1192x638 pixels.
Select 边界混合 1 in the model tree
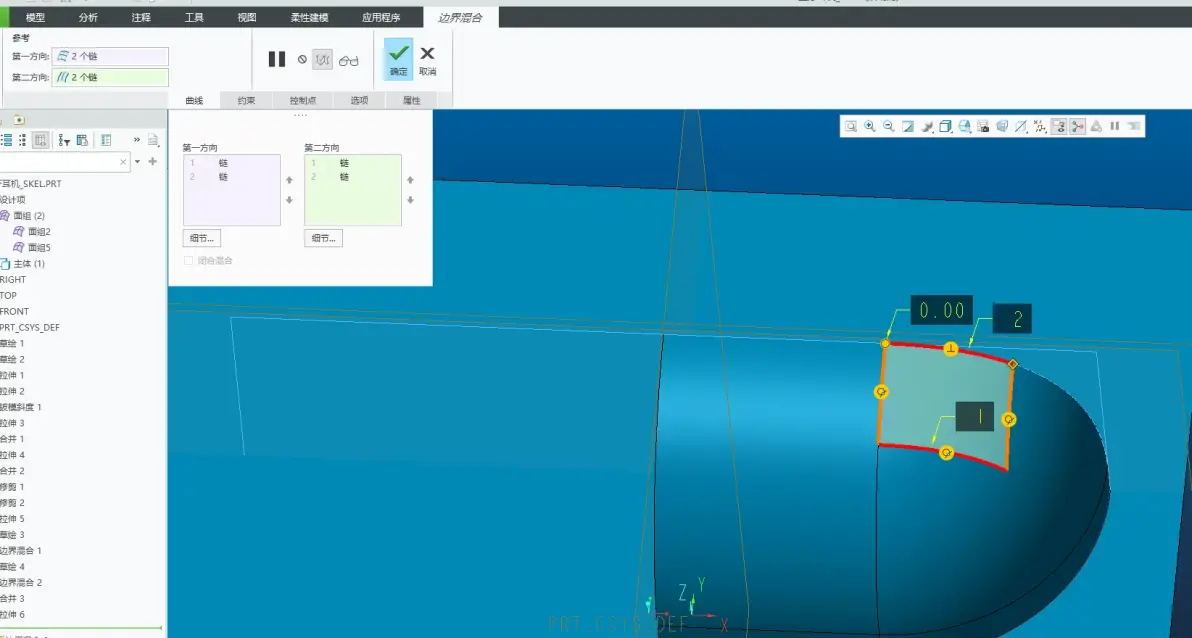click(21, 551)
